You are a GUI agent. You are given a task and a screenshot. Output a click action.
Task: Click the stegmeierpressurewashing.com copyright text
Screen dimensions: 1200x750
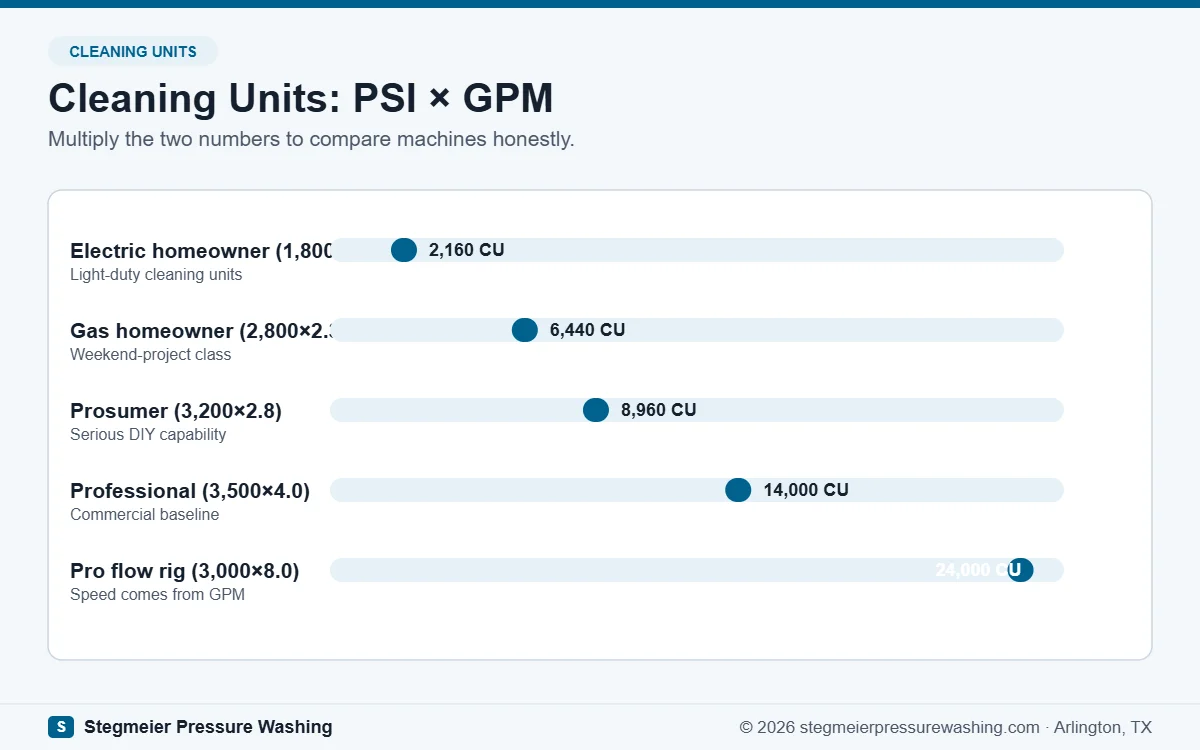(x=946, y=727)
